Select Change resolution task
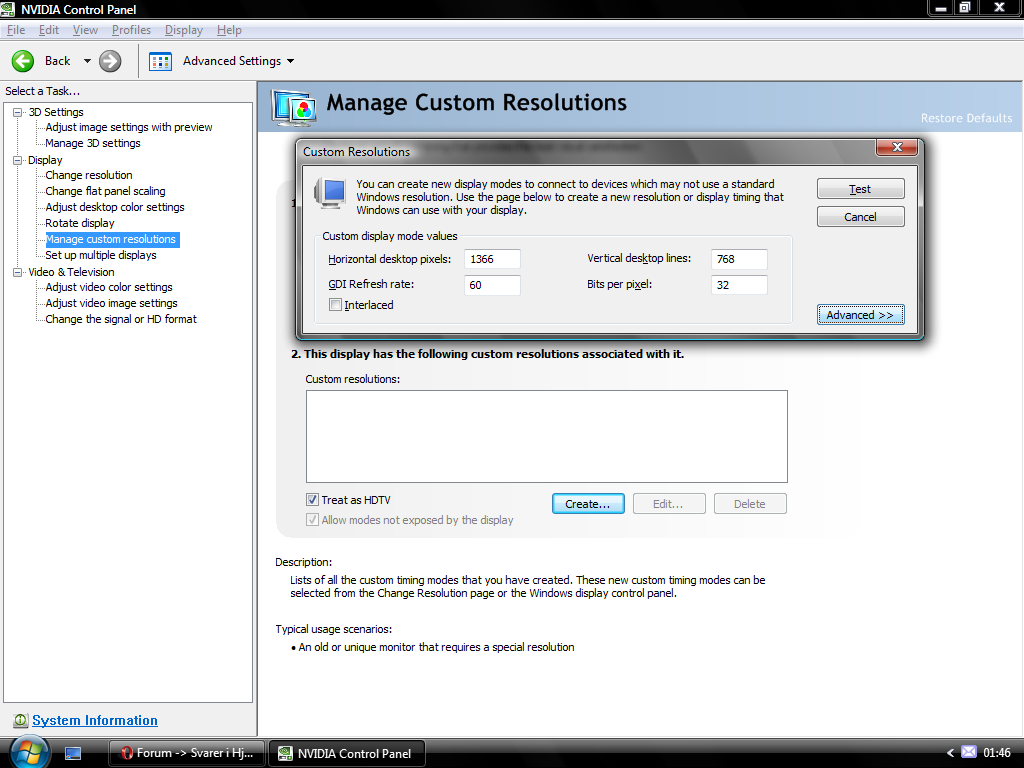1024x768 pixels. coord(89,175)
